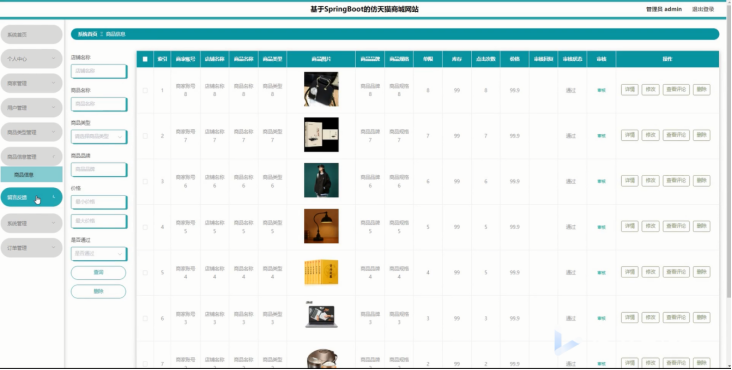
Task: Open the 个人中心 sidebar menu
Action: (31, 59)
